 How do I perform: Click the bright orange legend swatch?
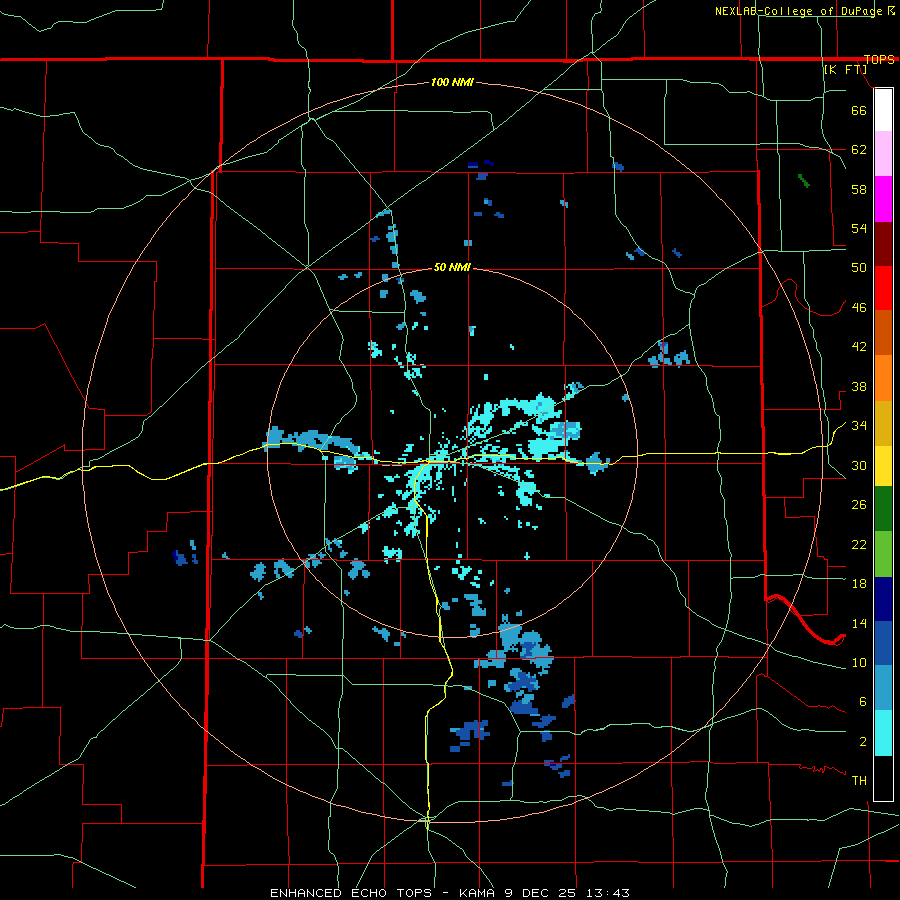coord(883,377)
